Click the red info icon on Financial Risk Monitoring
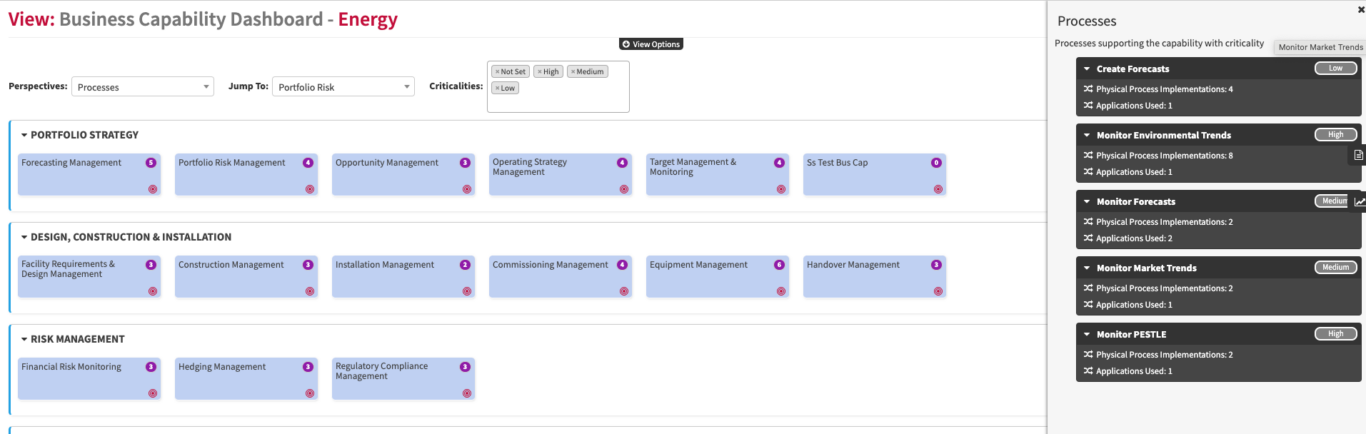 (153, 393)
